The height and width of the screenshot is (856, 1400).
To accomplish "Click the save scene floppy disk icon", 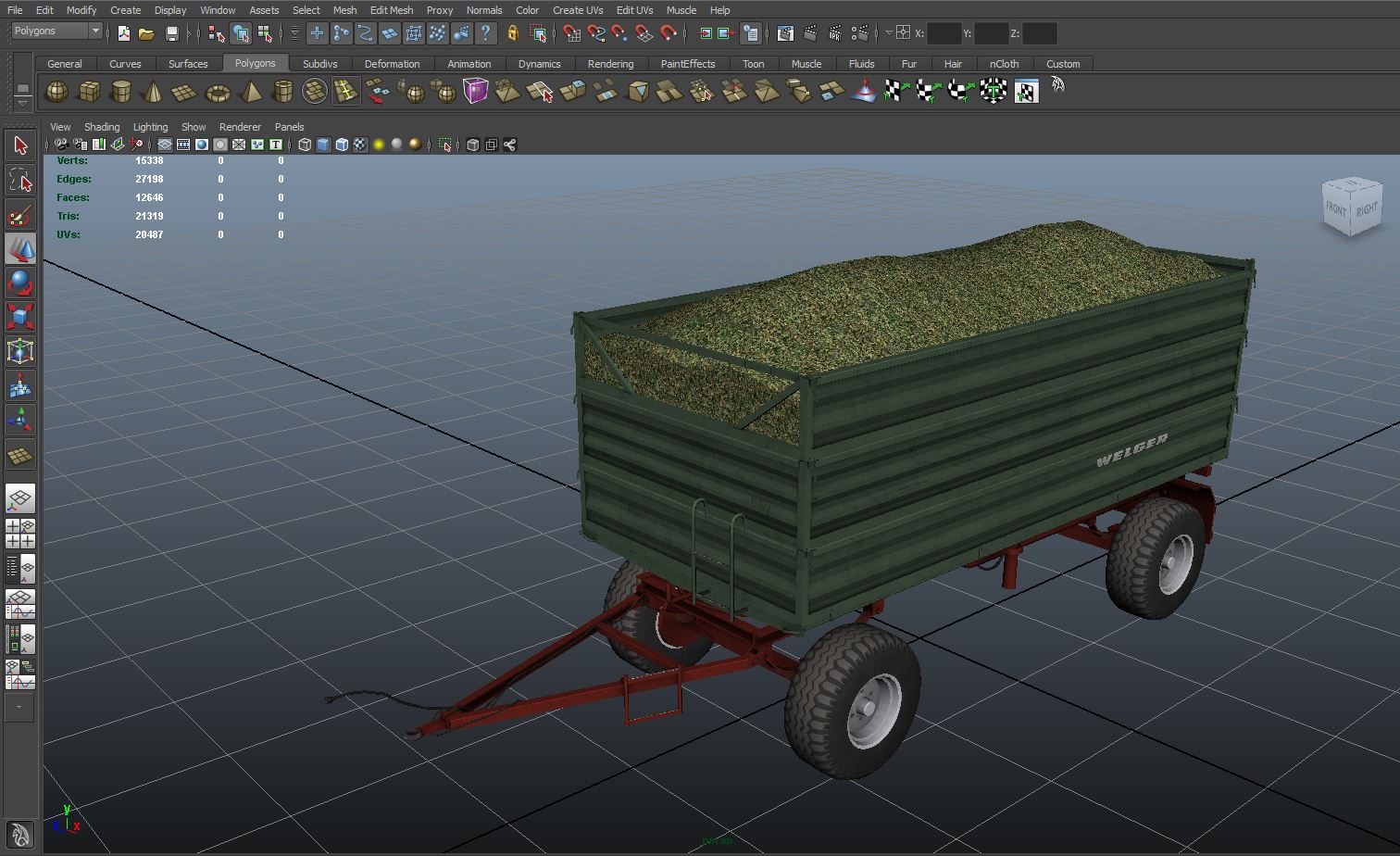I will click(x=171, y=33).
